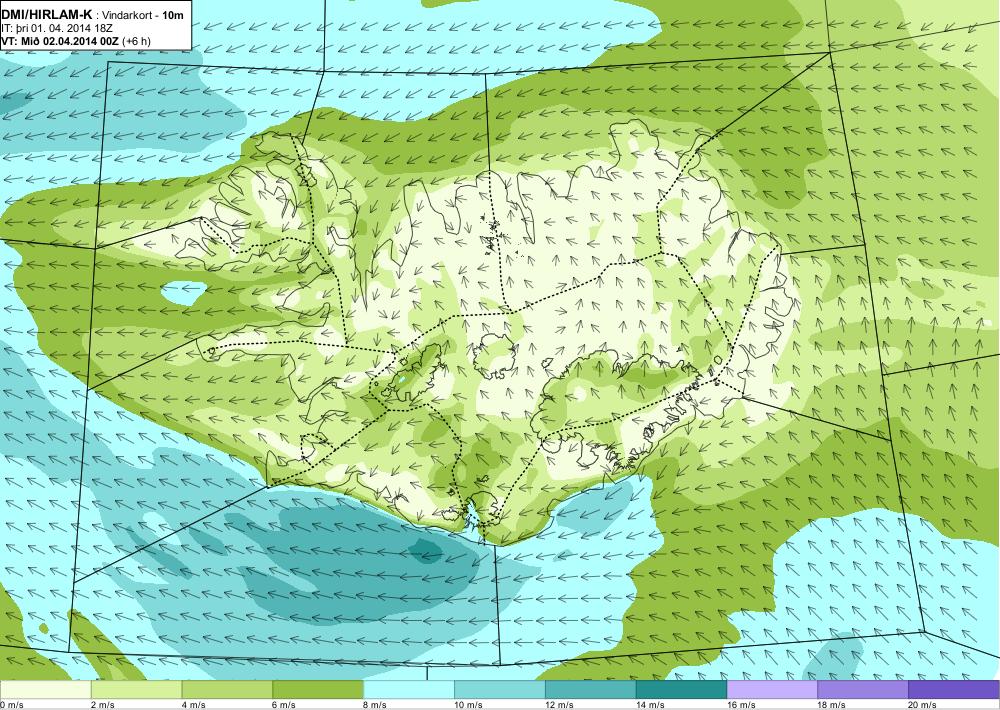The image size is (1000, 710).
Task: Click the light green 2–4 m/s legend swatch
Action: point(136,690)
